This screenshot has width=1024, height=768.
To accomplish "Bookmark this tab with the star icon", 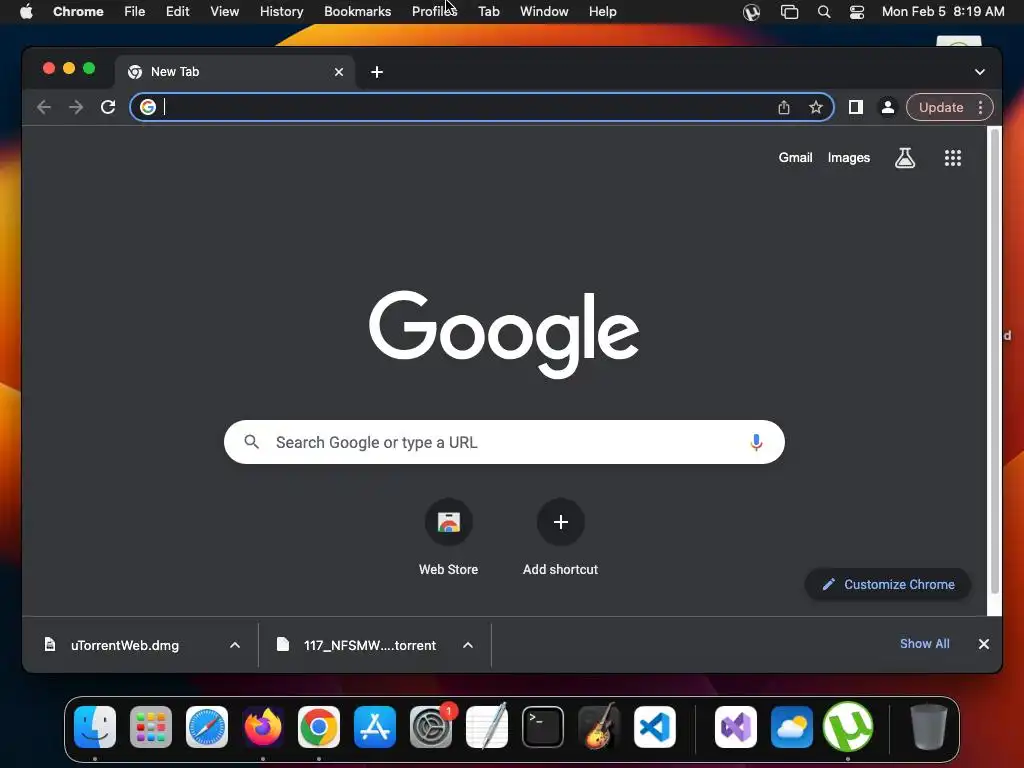I will (x=816, y=107).
